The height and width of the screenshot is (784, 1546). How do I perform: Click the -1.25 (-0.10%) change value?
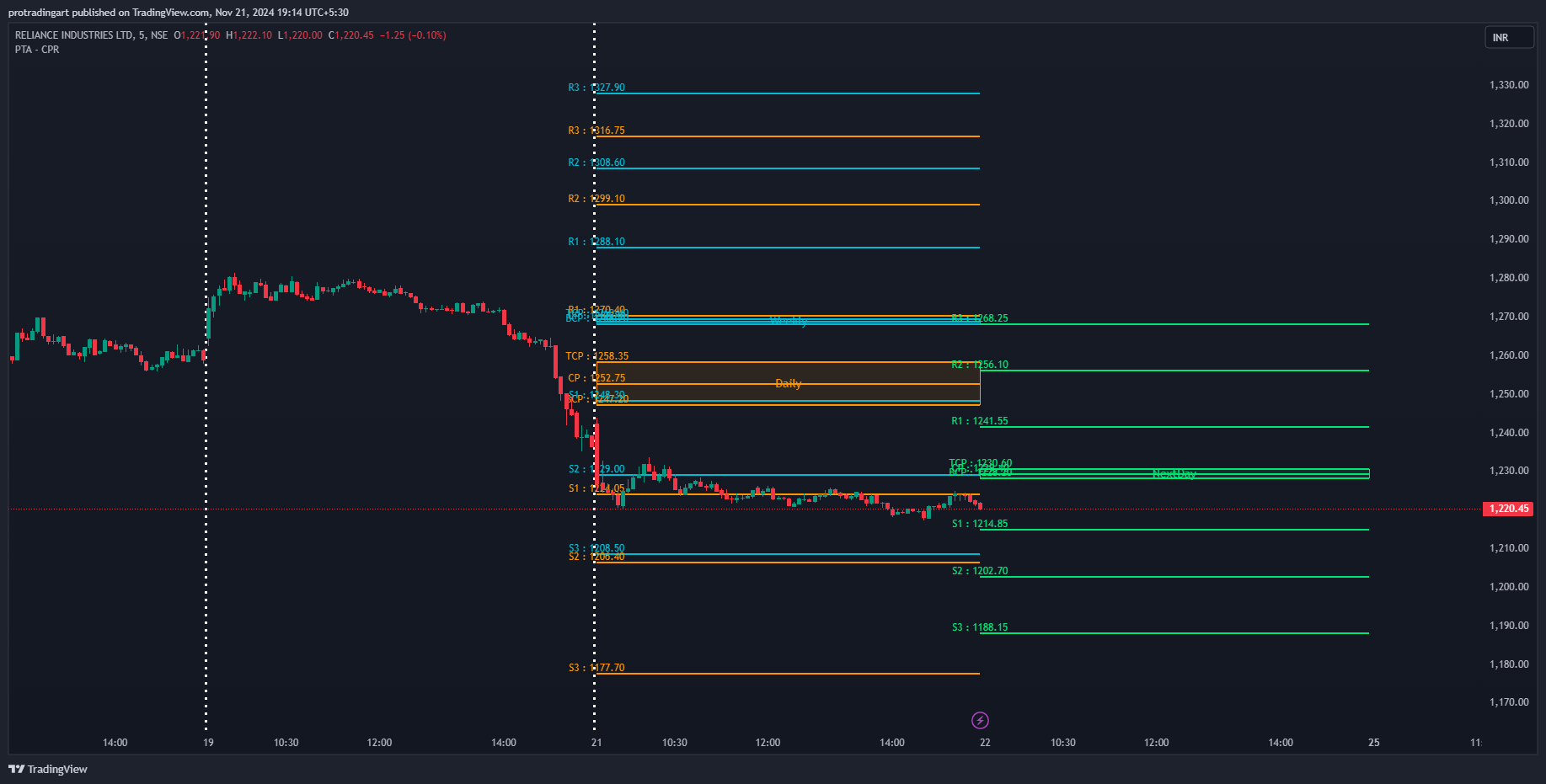tap(413, 35)
